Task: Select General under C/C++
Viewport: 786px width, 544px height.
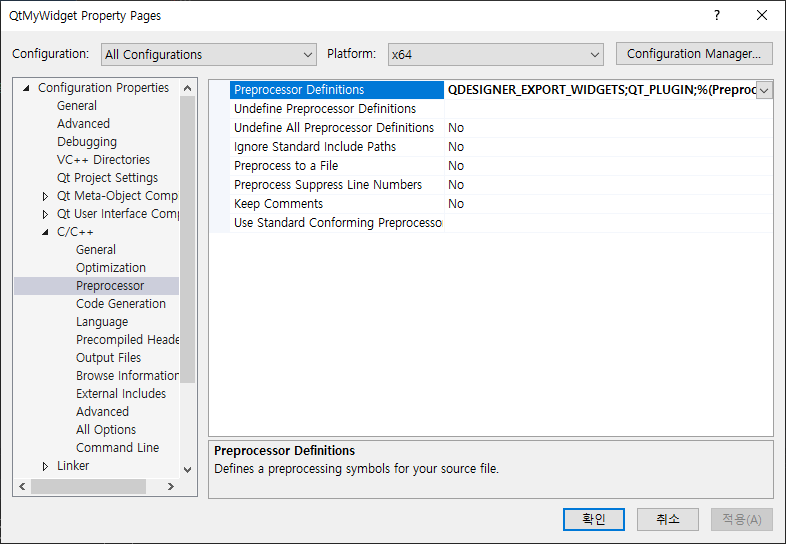Action: 96,250
